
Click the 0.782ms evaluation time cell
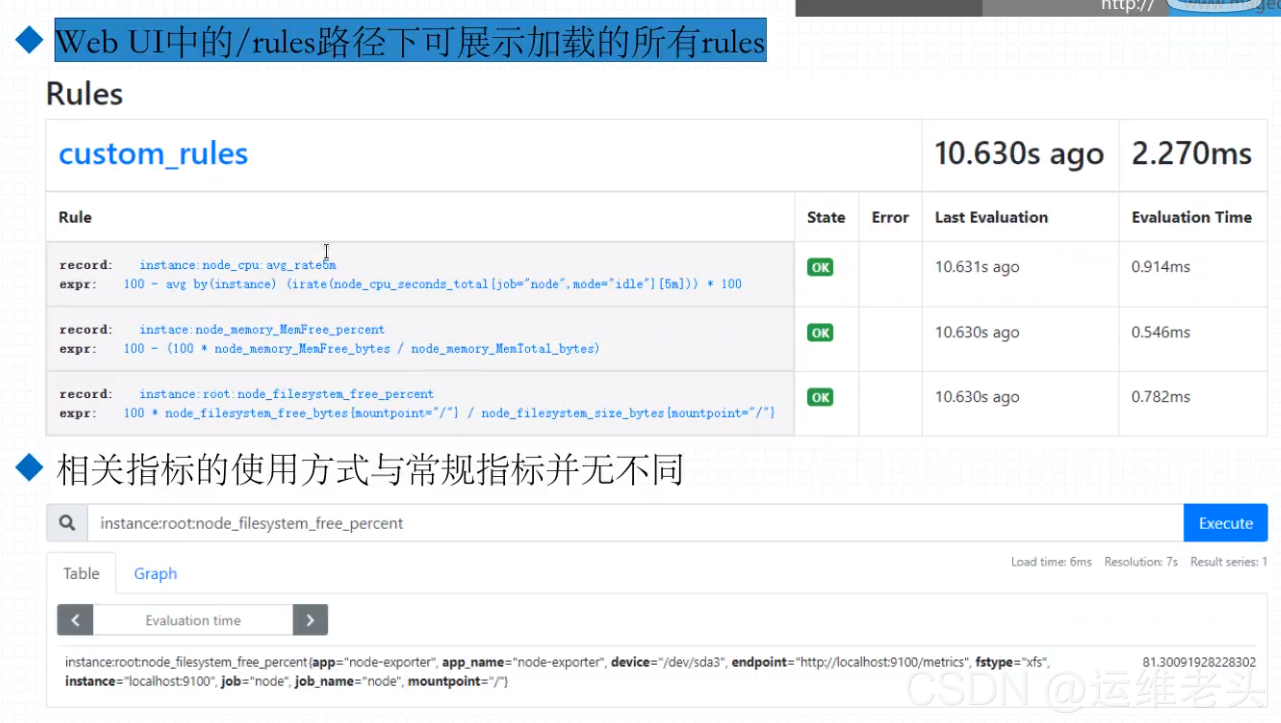click(x=1161, y=397)
